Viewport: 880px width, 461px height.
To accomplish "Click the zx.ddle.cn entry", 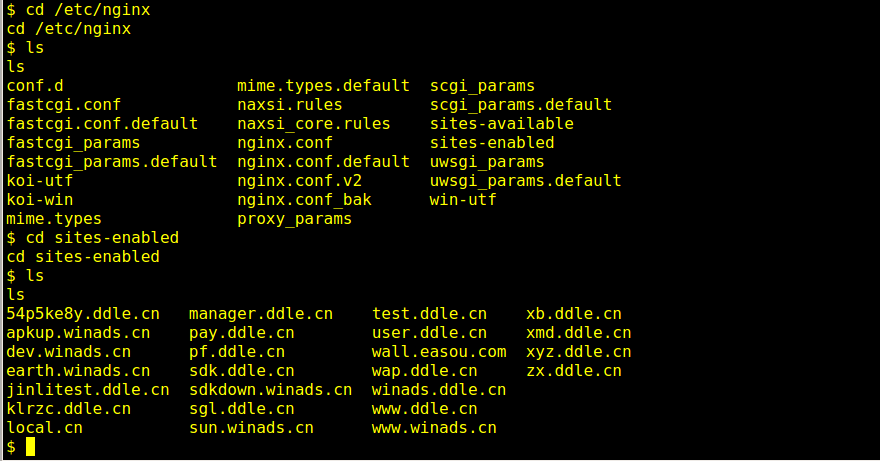I will (574, 371).
